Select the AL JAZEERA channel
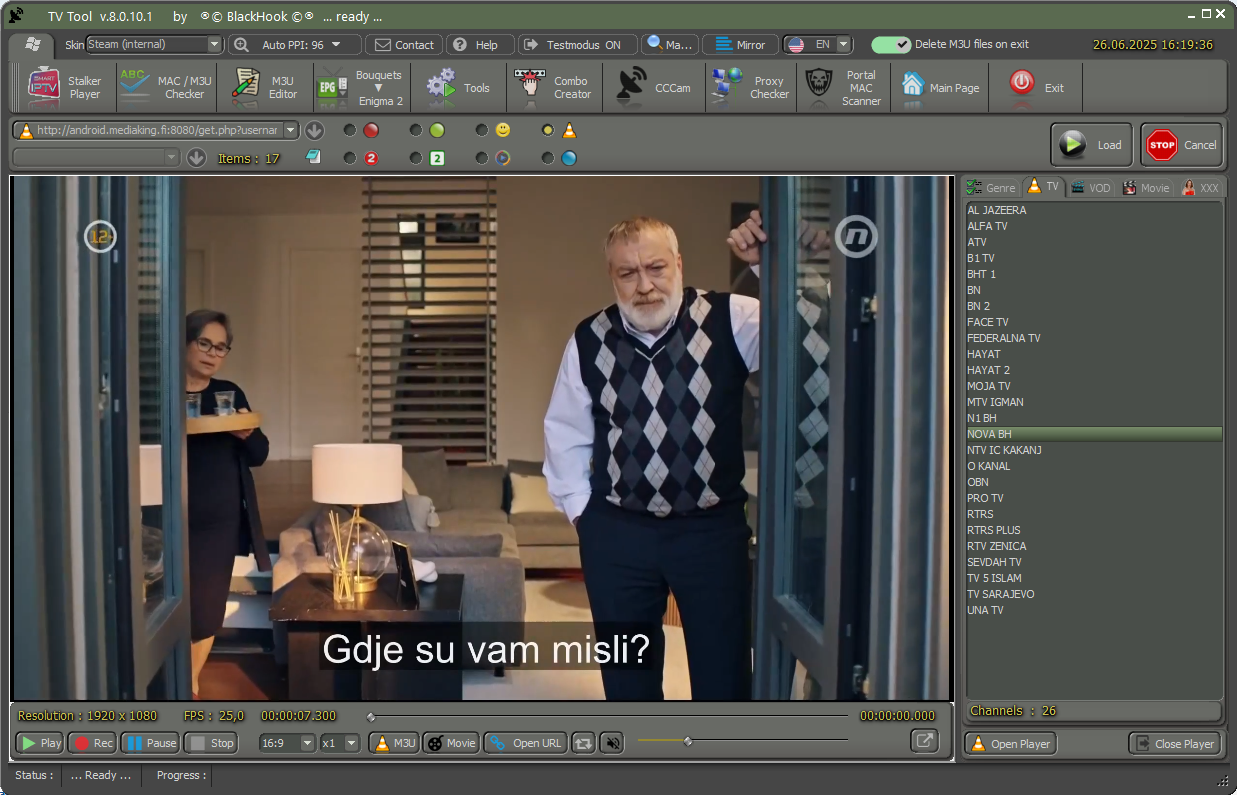Screen dimensions: 1238x796 [1093, 210]
